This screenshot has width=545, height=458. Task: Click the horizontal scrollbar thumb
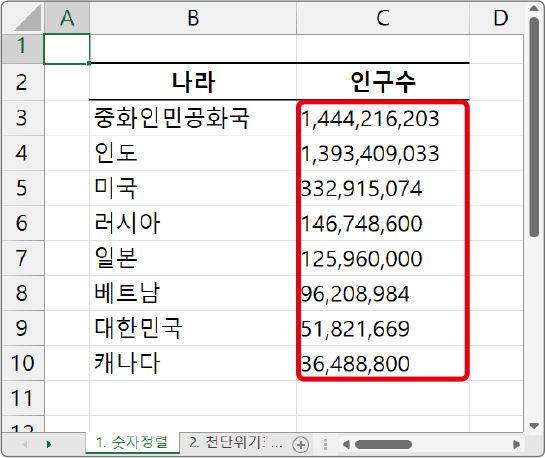(x=383, y=444)
